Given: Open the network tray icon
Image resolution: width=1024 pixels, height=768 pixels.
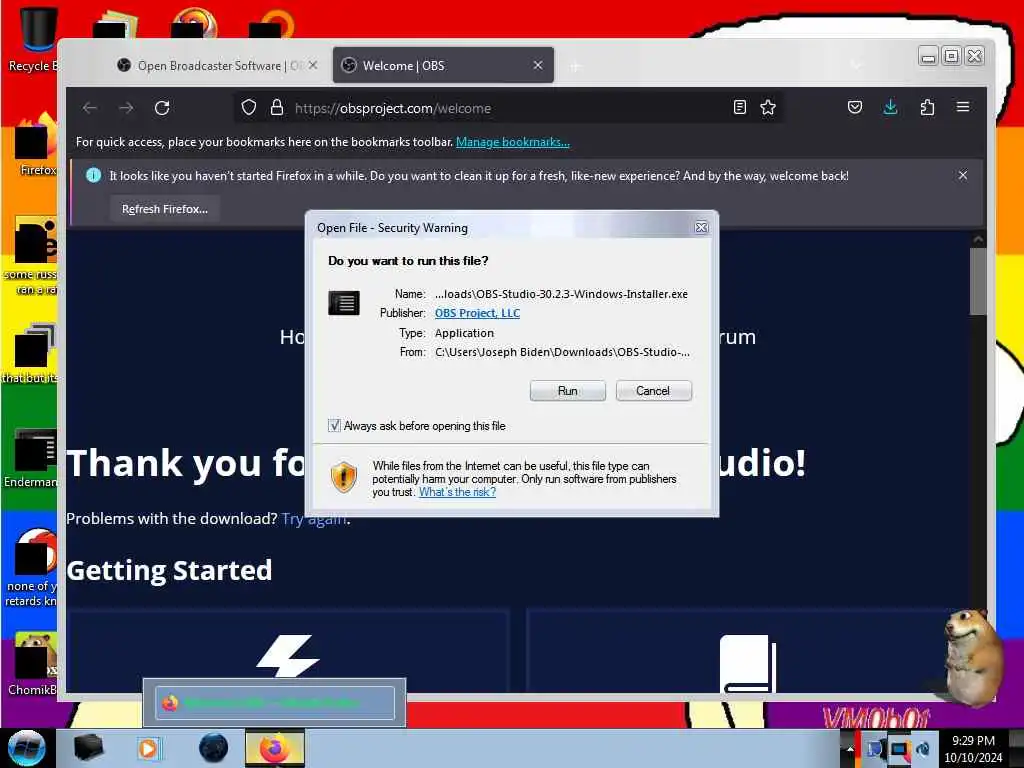Looking at the screenshot, I should [899, 749].
